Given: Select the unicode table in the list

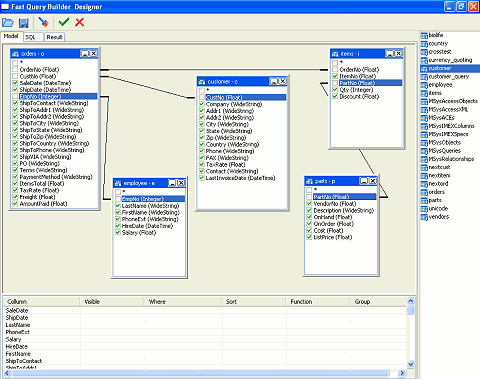Looking at the screenshot, I should point(438,208).
